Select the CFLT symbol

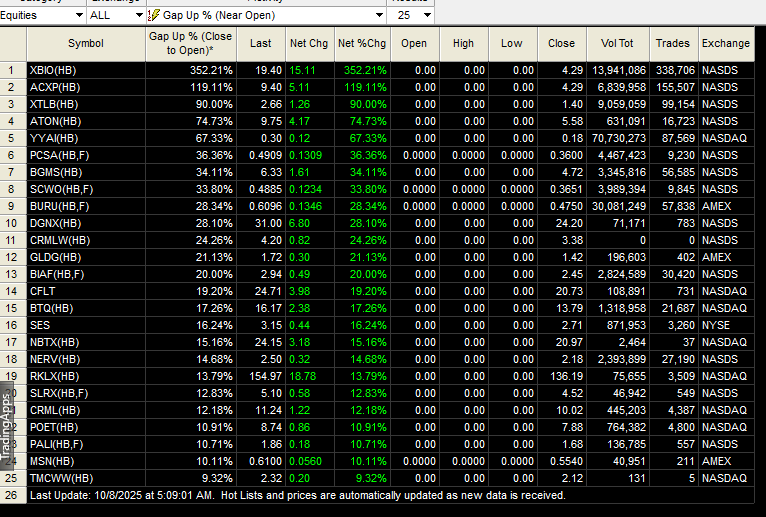coord(43,291)
